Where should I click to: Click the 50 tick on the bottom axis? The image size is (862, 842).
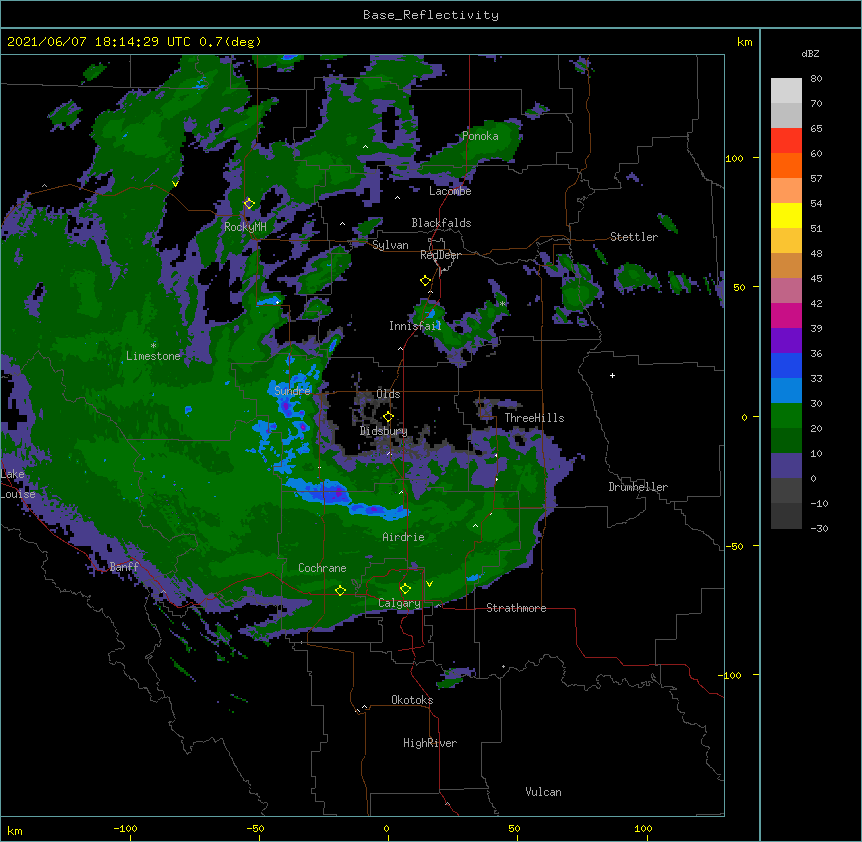point(514,828)
